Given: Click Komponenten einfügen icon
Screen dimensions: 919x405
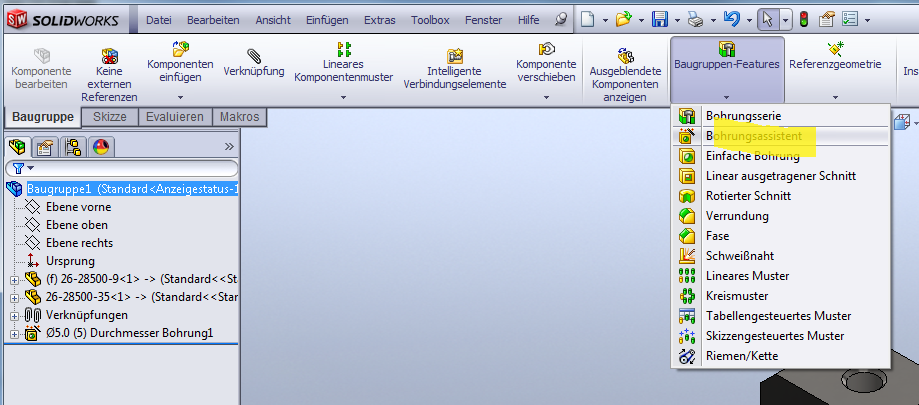Looking at the screenshot, I should point(181,49).
